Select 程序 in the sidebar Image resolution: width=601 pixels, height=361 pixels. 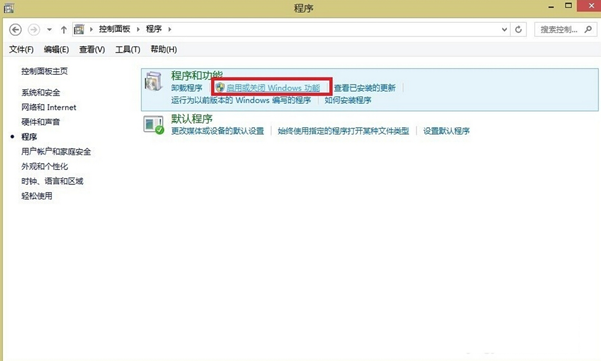click(29, 137)
